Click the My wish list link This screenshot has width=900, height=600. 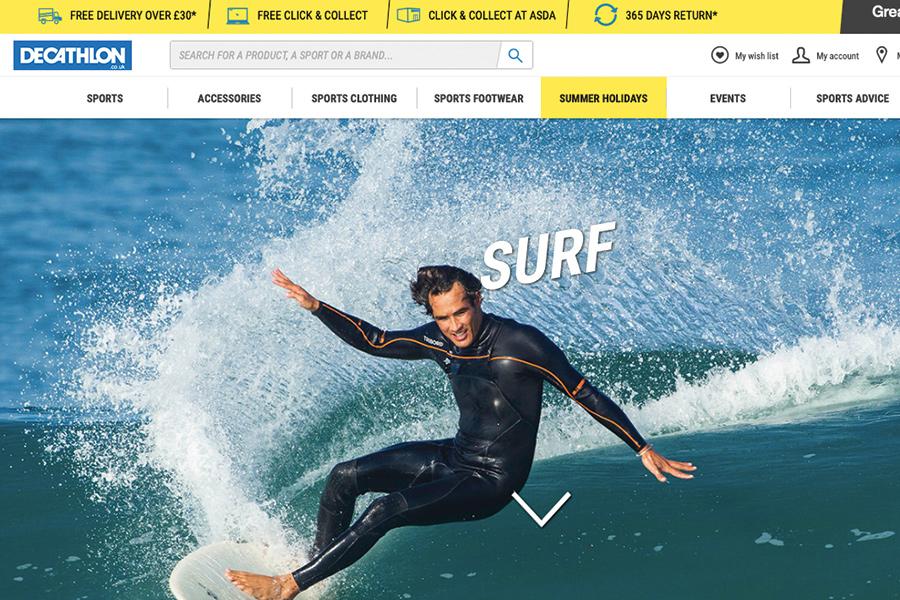tap(757, 56)
